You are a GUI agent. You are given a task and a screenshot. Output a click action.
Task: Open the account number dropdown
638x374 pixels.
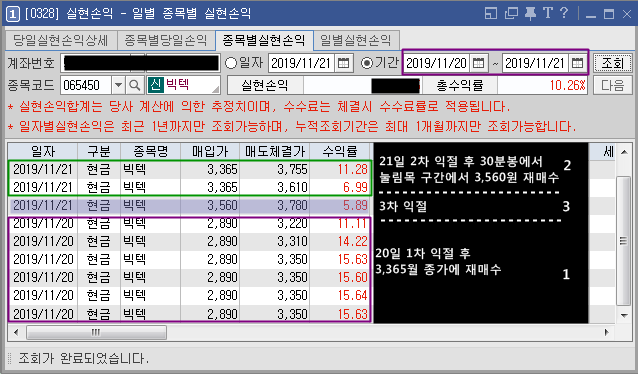pyautogui.click(x=138, y=63)
